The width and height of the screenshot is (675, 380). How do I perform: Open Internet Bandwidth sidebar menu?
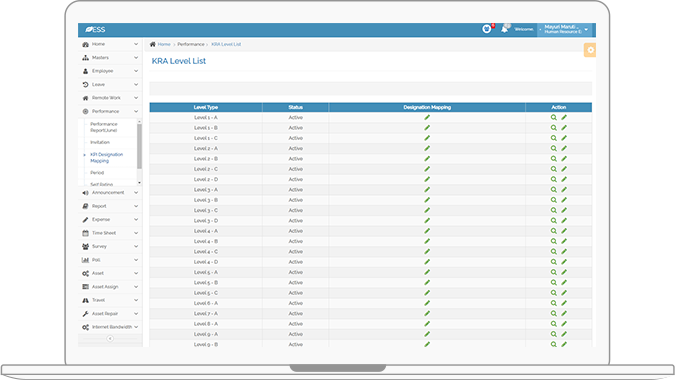[110, 327]
